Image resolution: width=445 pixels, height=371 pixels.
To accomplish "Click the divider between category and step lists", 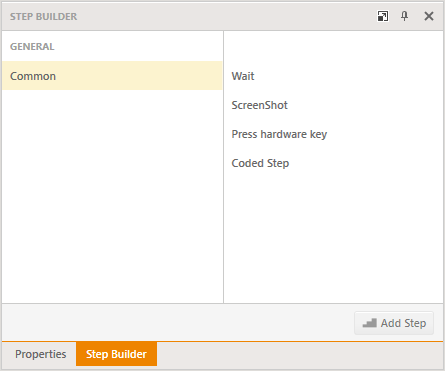I will click(x=223, y=167).
